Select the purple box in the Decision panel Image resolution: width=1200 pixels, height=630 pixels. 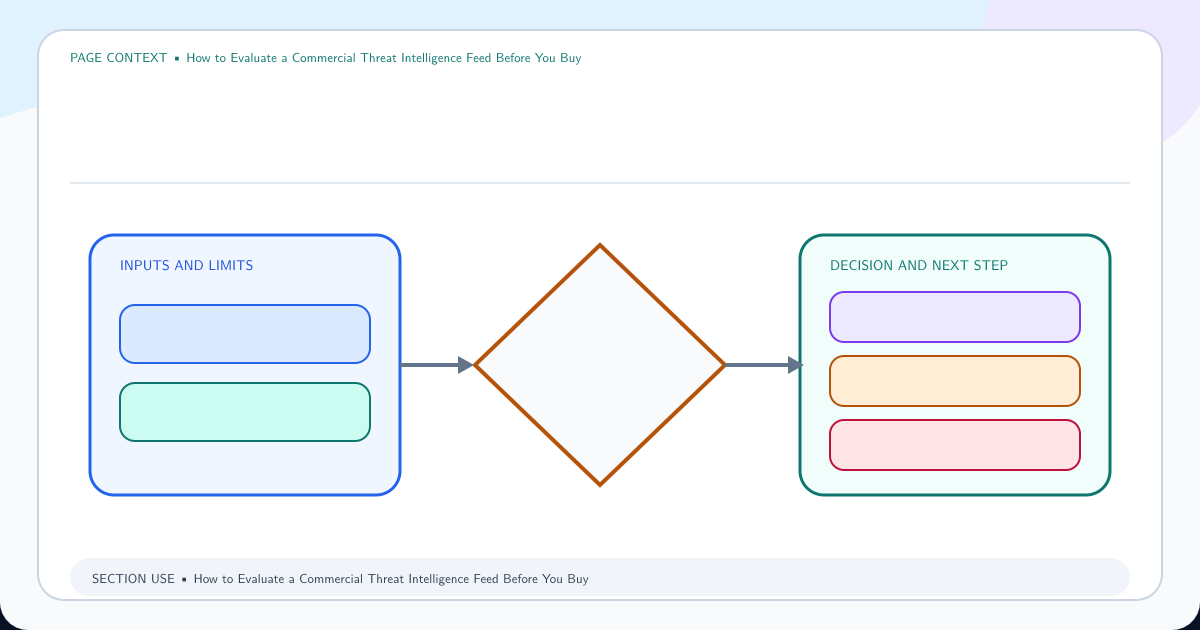pos(955,317)
